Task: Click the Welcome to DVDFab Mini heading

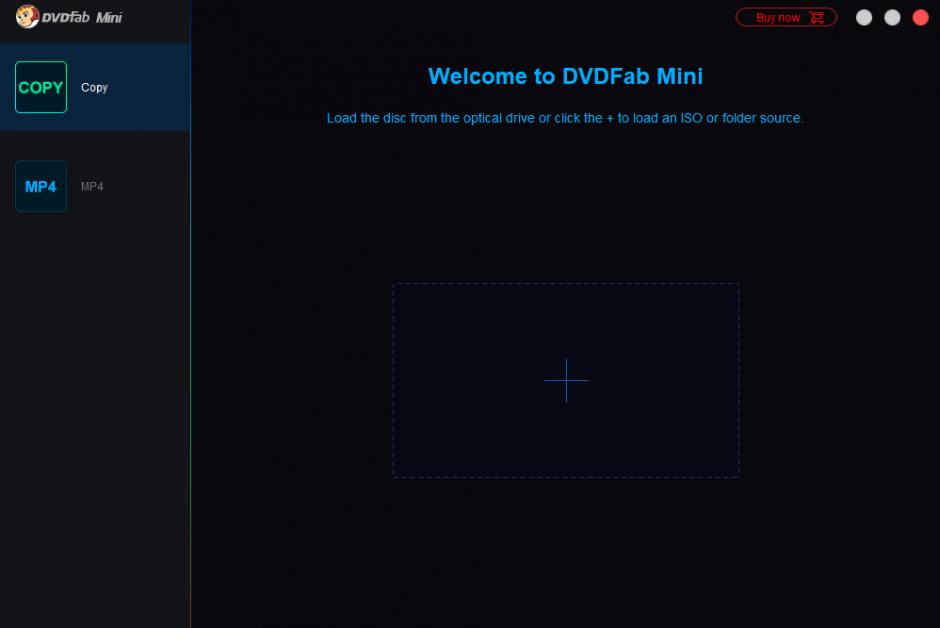Action: point(565,76)
